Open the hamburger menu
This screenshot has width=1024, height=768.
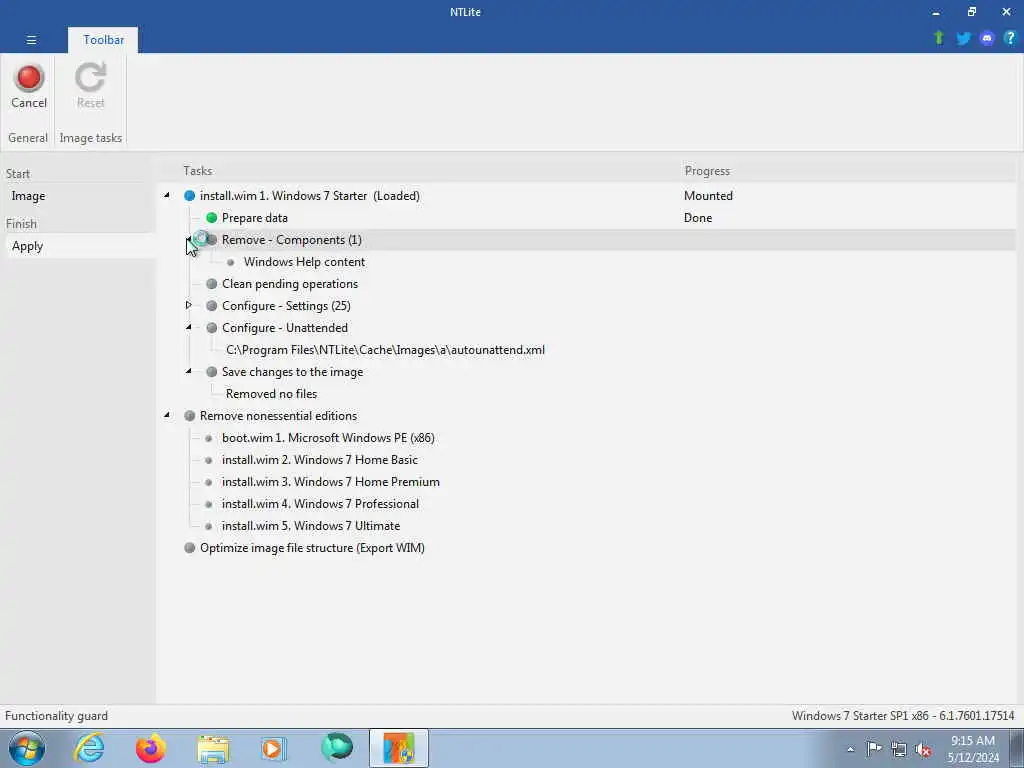31,40
